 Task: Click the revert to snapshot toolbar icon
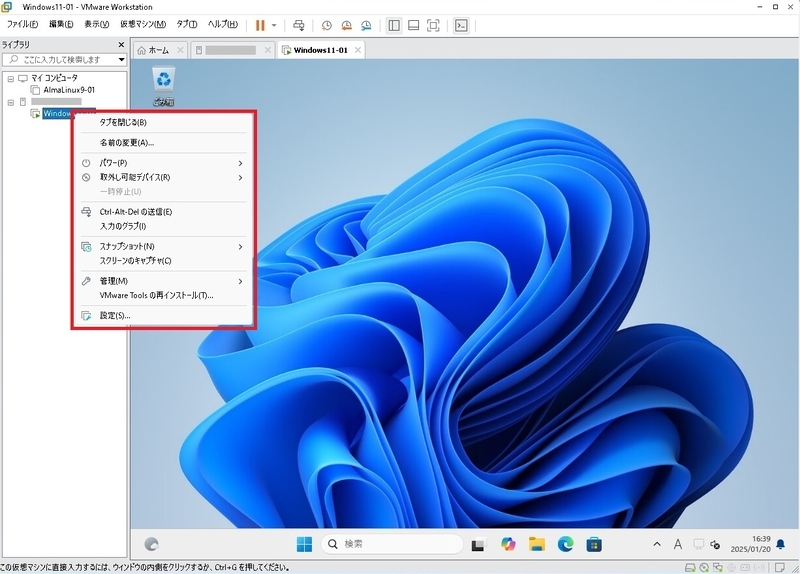(346, 25)
